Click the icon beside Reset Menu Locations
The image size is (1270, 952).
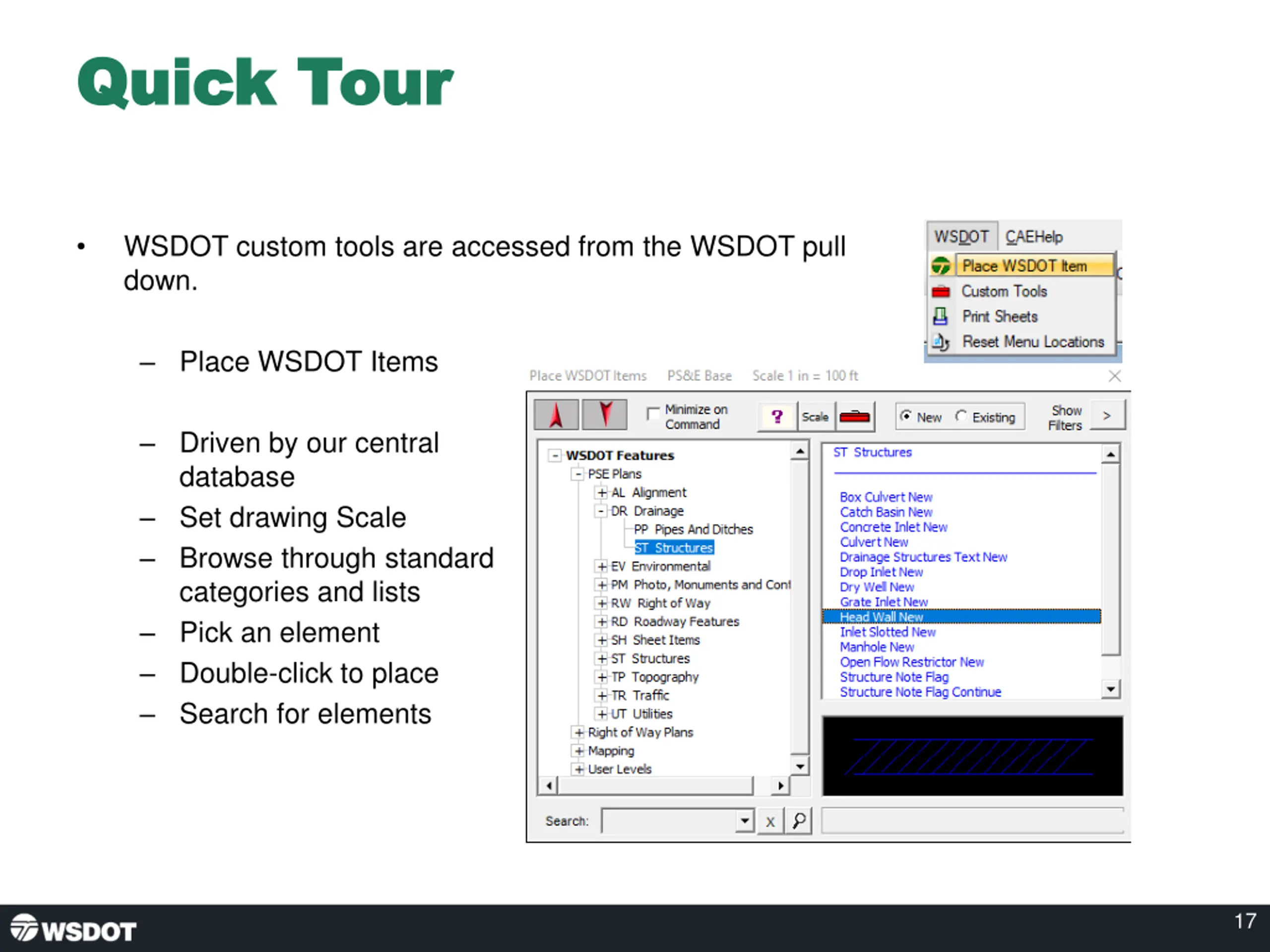coord(941,342)
